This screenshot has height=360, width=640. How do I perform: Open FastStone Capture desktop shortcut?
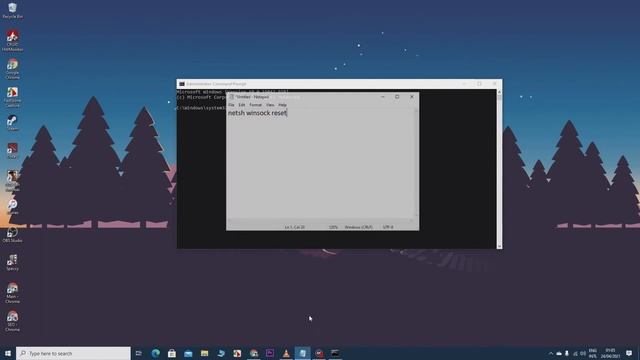click(12, 97)
